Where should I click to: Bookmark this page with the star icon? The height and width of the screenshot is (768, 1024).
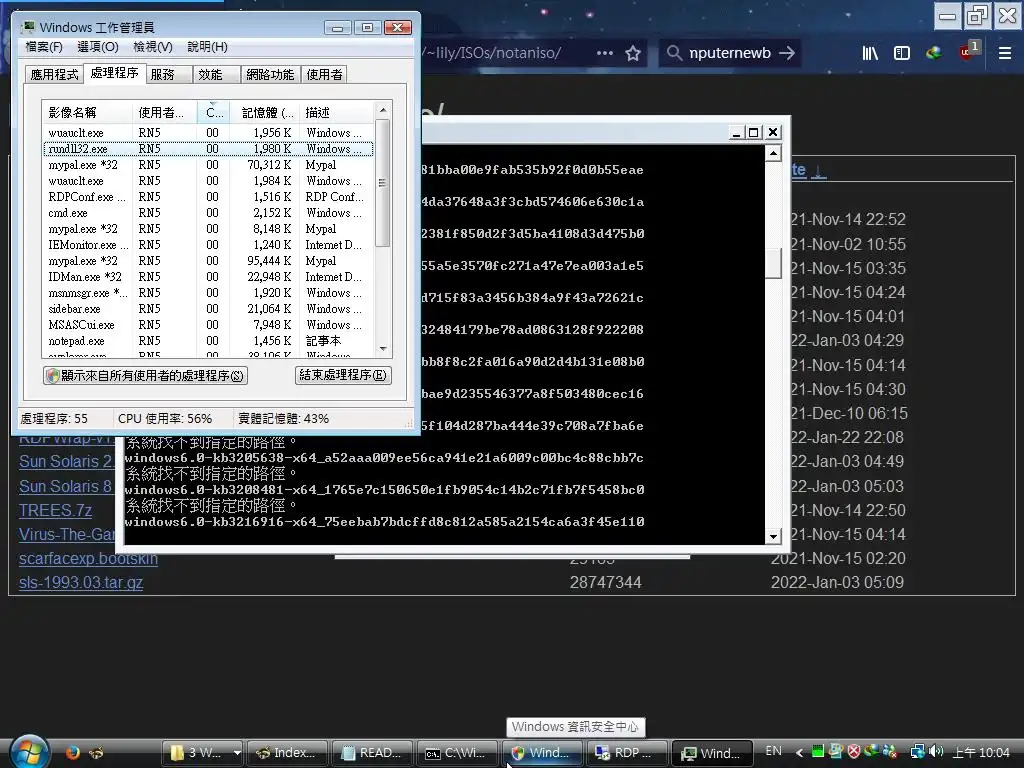tap(633, 53)
